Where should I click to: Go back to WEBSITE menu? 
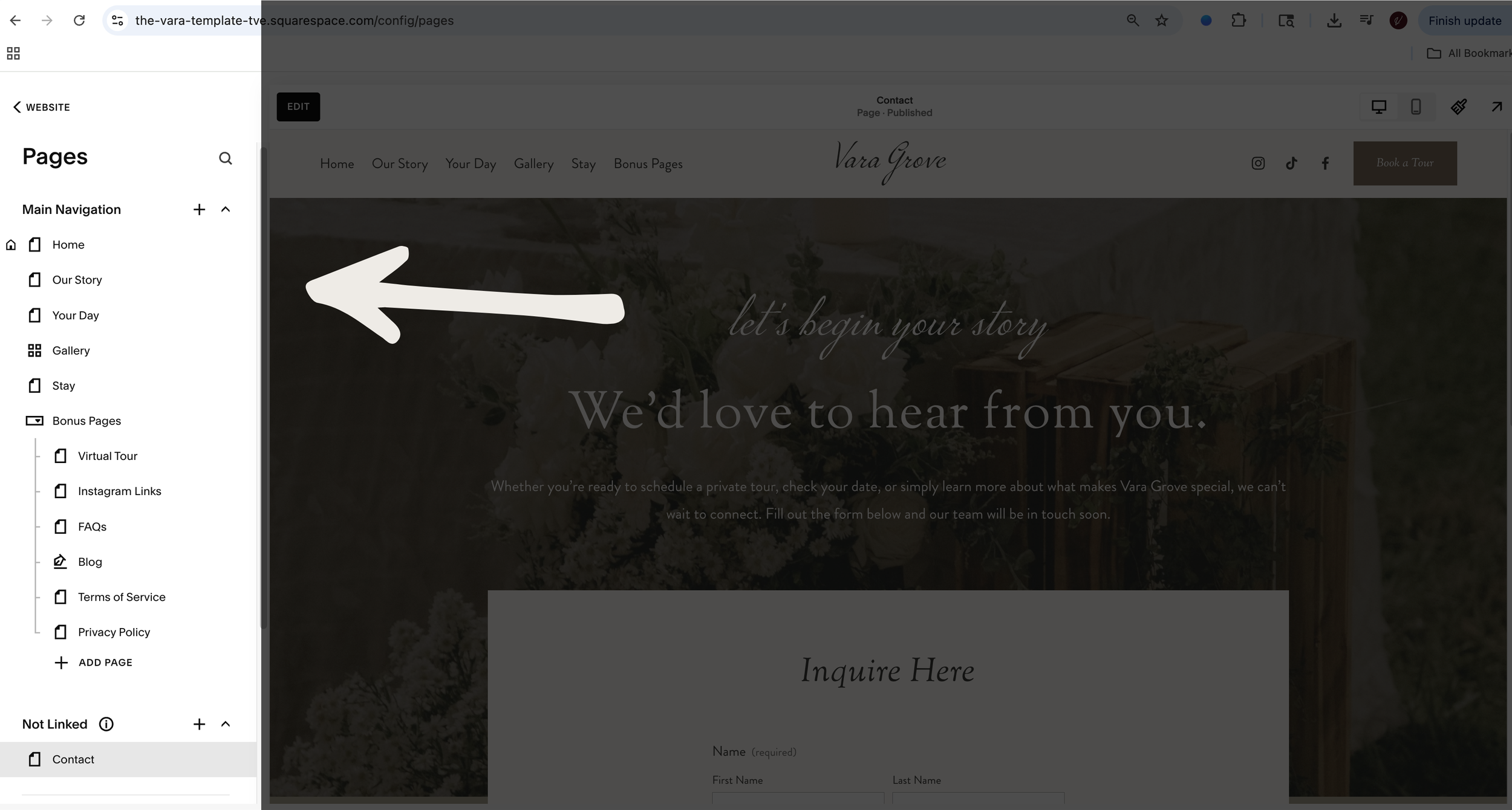click(x=41, y=107)
